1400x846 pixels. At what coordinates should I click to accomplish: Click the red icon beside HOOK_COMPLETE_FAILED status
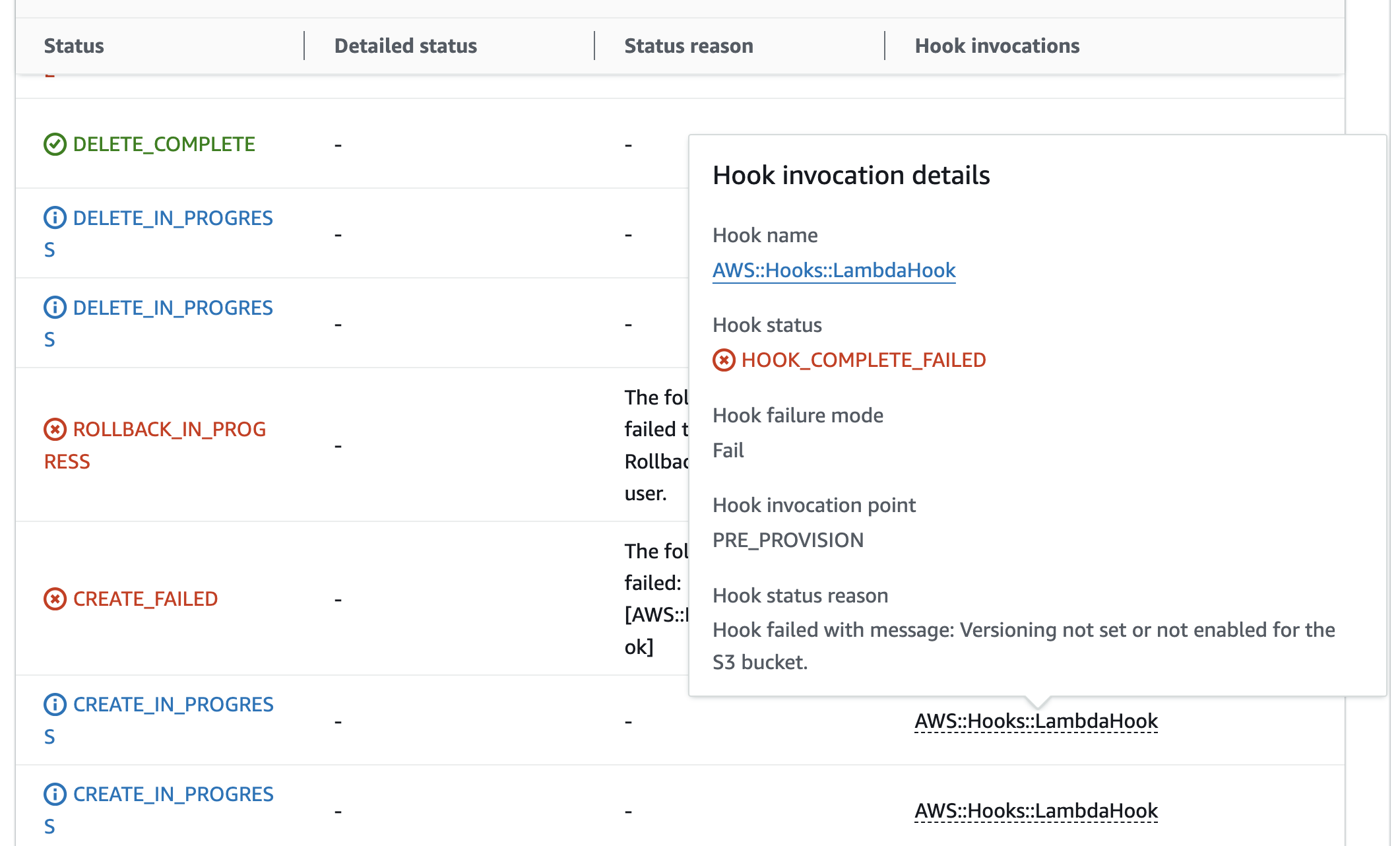pyautogui.click(x=724, y=360)
